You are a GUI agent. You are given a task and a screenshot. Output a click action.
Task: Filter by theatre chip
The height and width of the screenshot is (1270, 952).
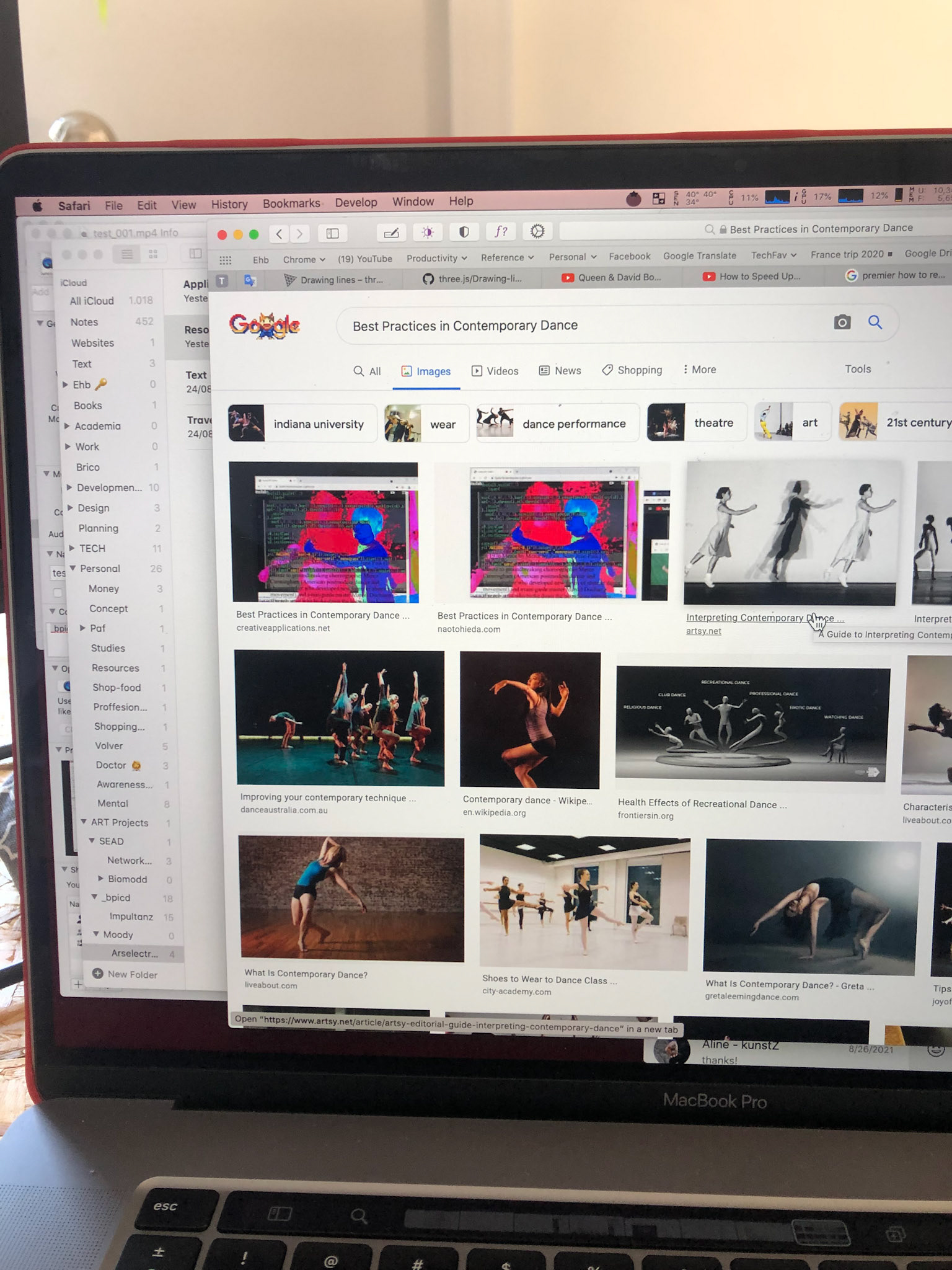tap(697, 422)
